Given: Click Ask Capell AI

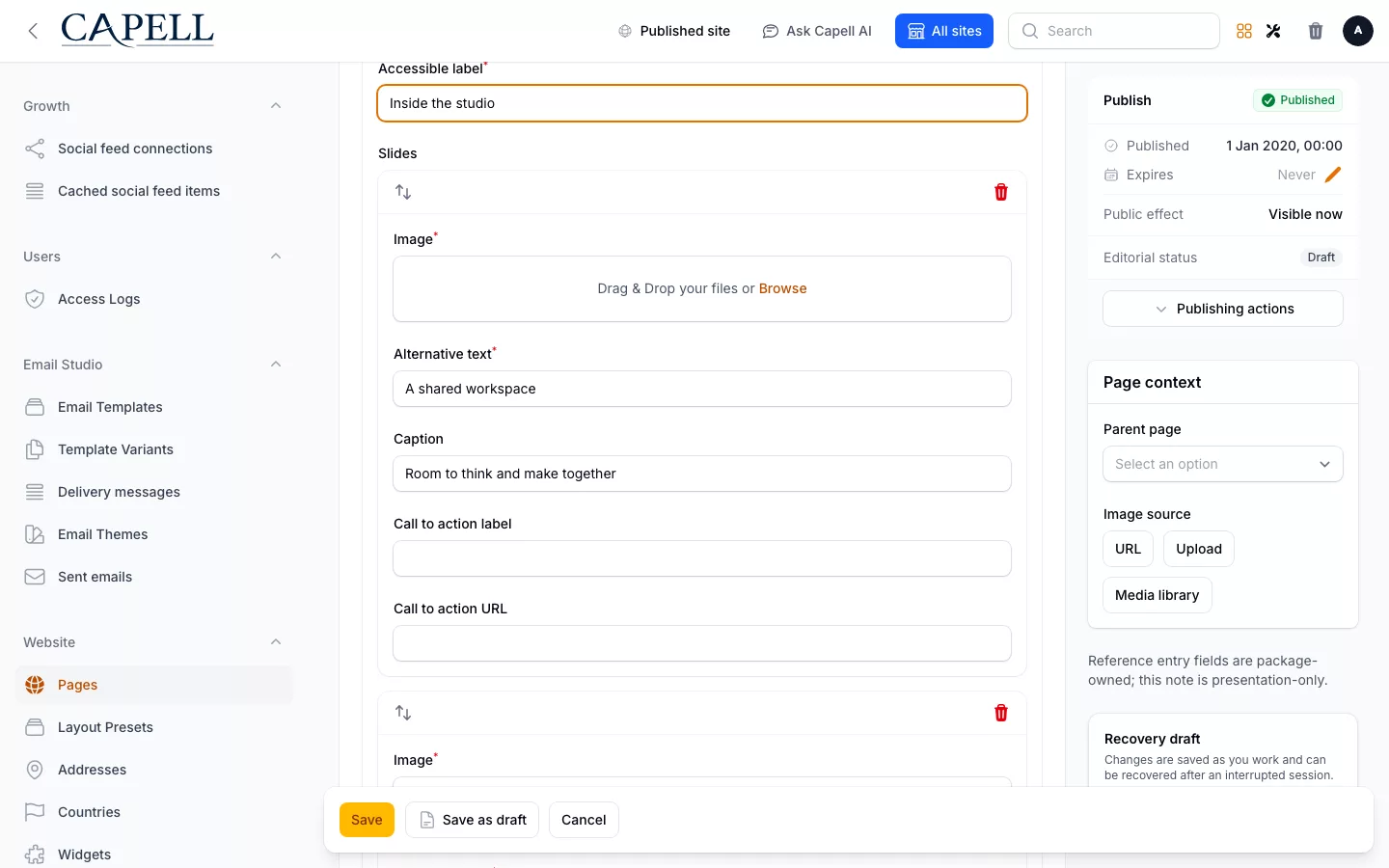Looking at the screenshot, I should point(817,31).
